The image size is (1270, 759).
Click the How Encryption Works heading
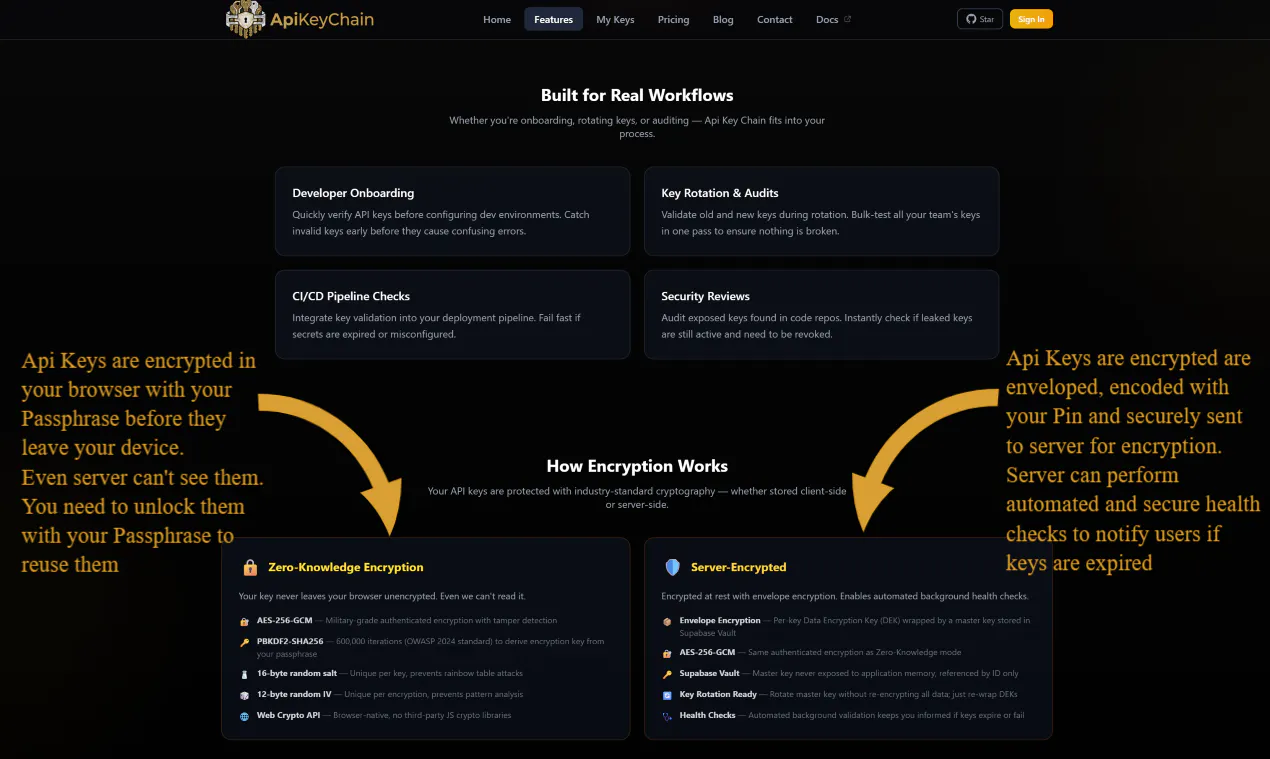click(x=637, y=466)
